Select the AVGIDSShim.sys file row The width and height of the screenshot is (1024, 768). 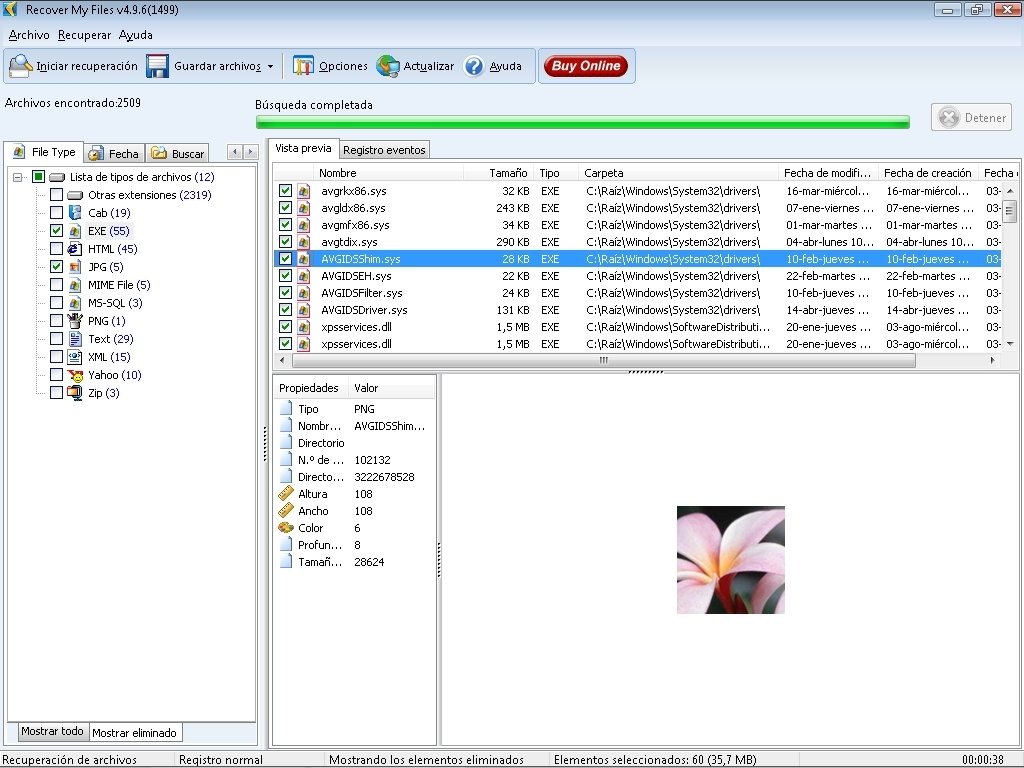point(637,259)
